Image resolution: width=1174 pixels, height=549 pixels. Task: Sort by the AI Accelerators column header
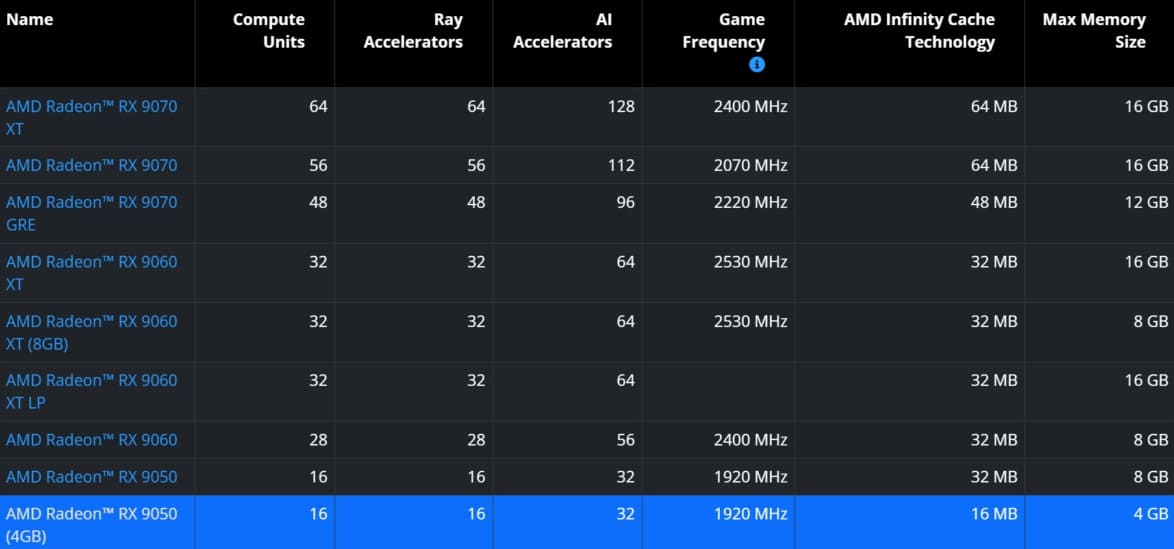point(562,31)
